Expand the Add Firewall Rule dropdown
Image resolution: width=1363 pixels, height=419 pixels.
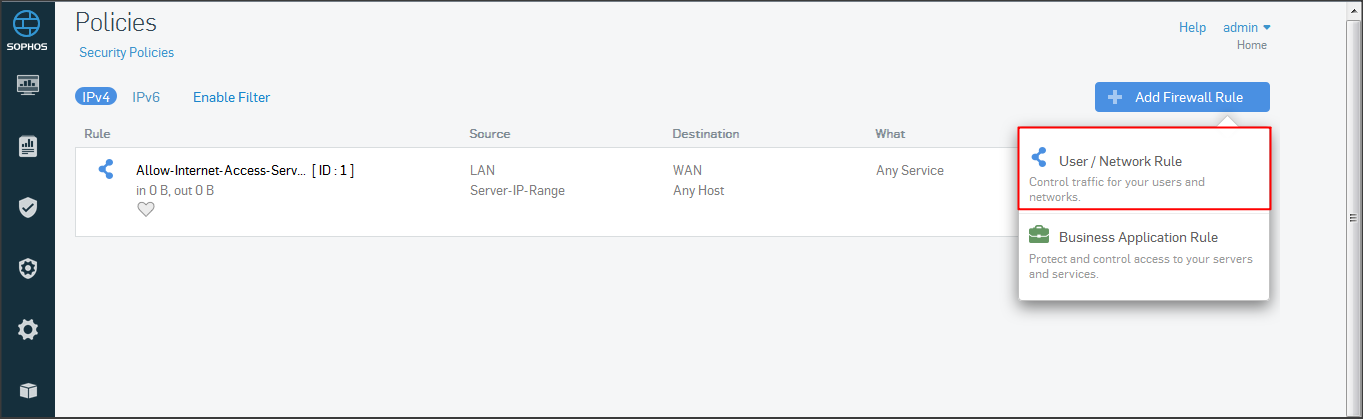click(1182, 97)
